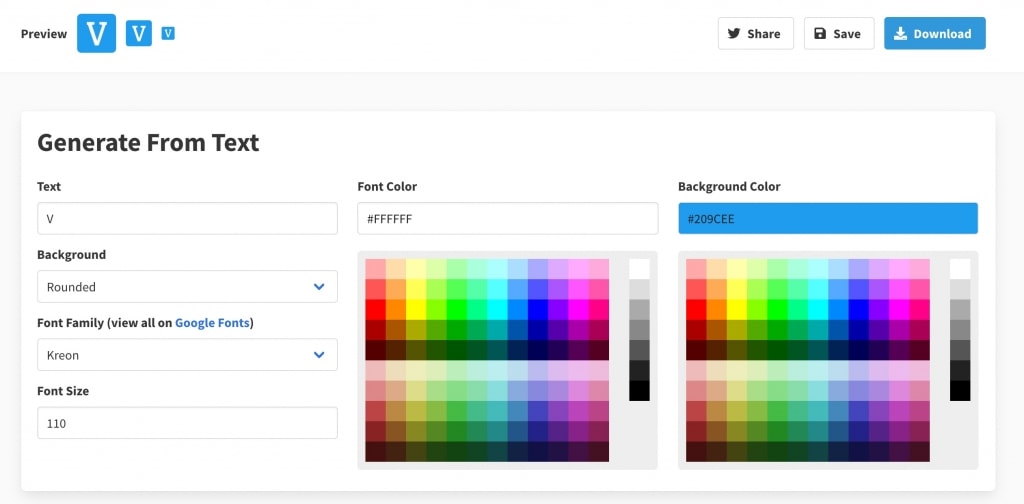Screen dimensions: 1024x504
Task: Choose pure bright green in Font Color palette
Action: (x=456, y=309)
